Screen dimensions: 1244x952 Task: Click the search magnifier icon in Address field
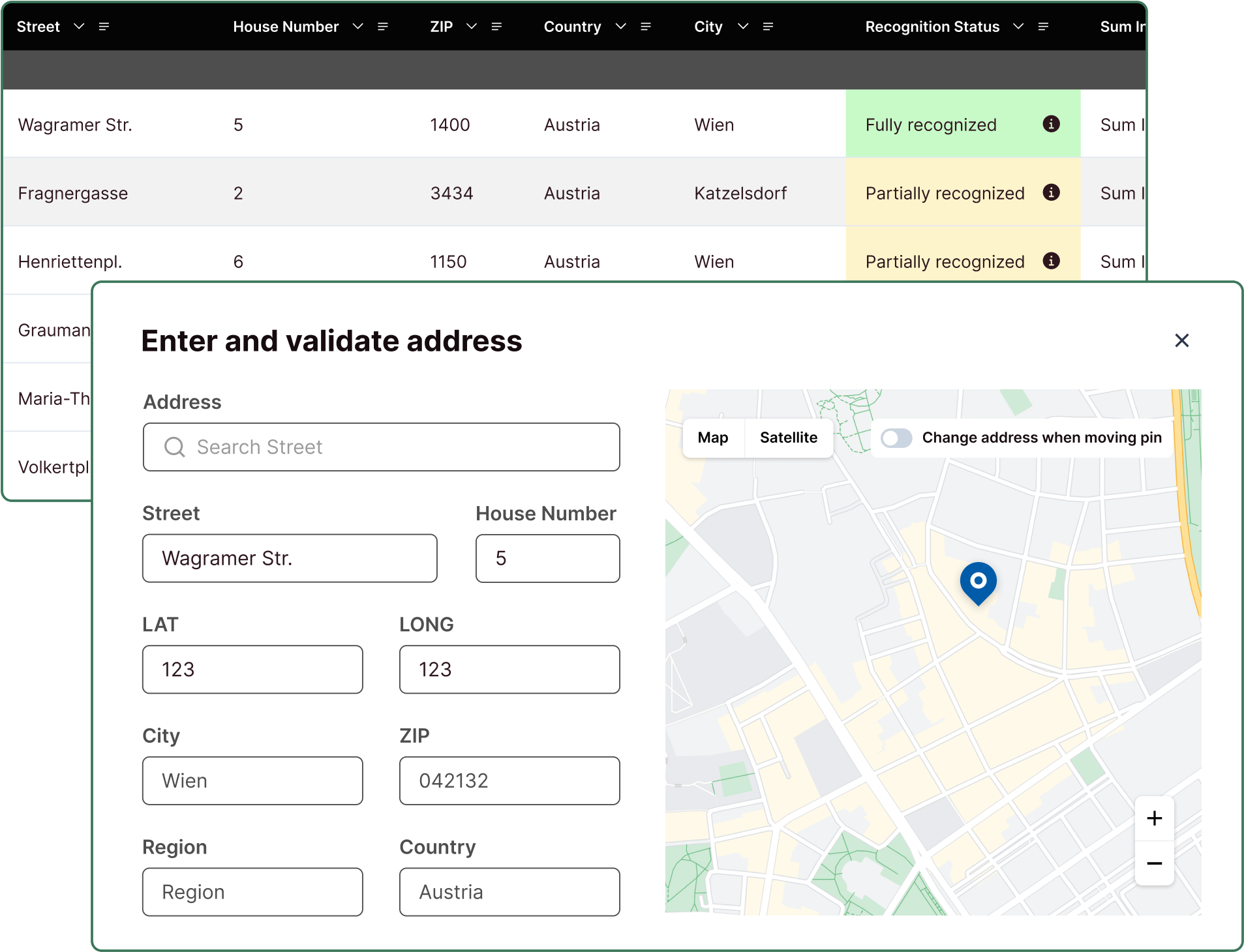pyautogui.click(x=174, y=447)
